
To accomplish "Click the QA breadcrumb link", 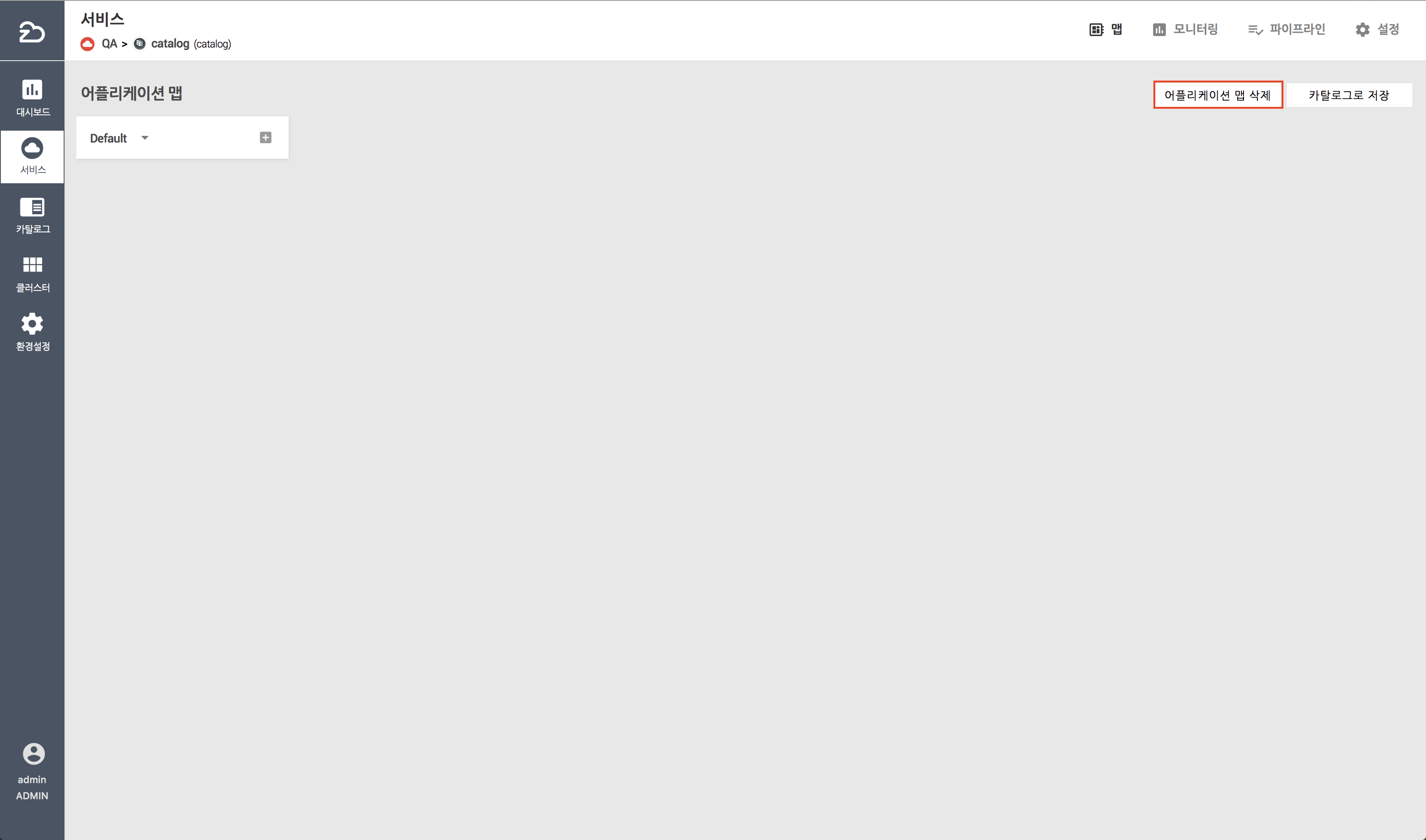I will [x=109, y=44].
